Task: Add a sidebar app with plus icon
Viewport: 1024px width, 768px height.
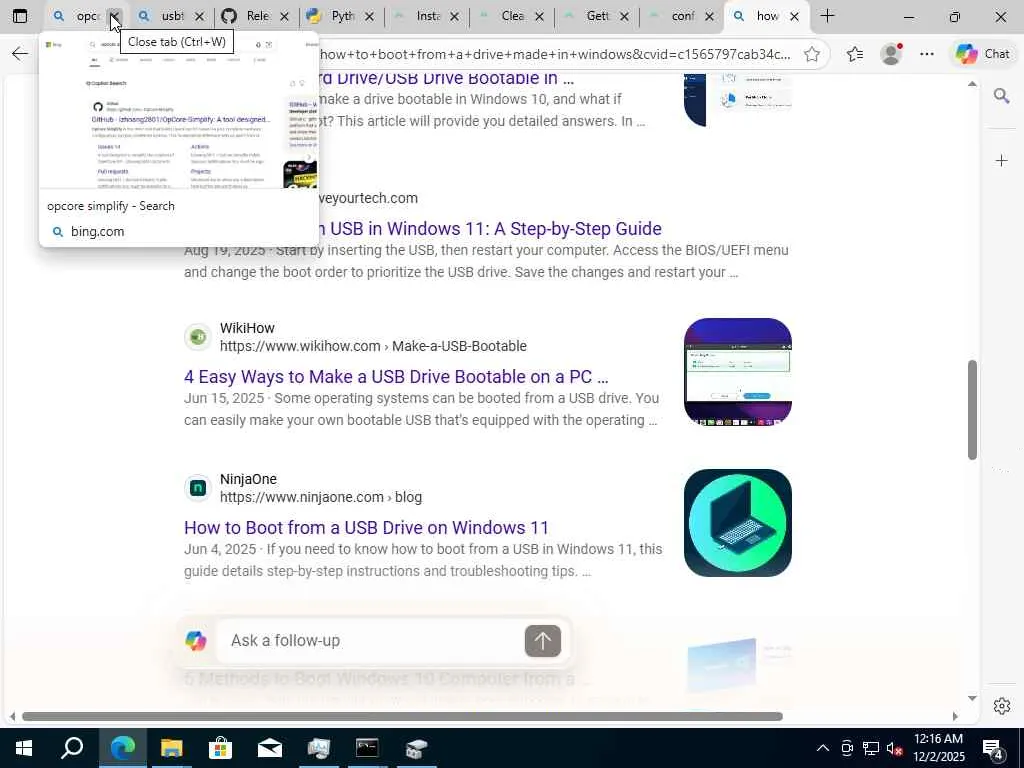Action: (1001, 161)
